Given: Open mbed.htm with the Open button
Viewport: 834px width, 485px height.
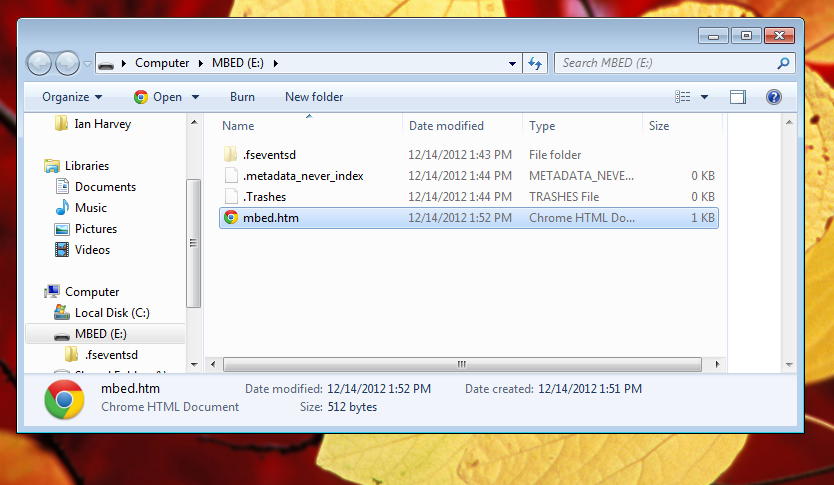Looking at the screenshot, I should [x=159, y=97].
